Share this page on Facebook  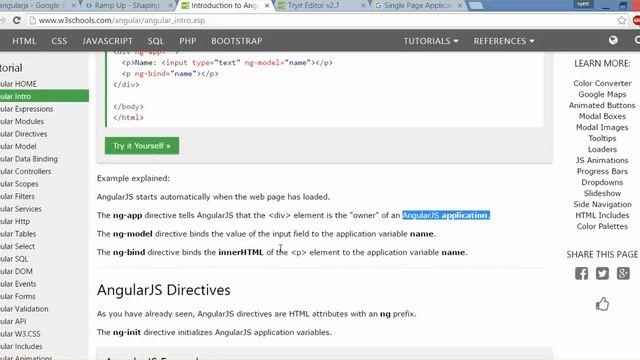coord(582,273)
